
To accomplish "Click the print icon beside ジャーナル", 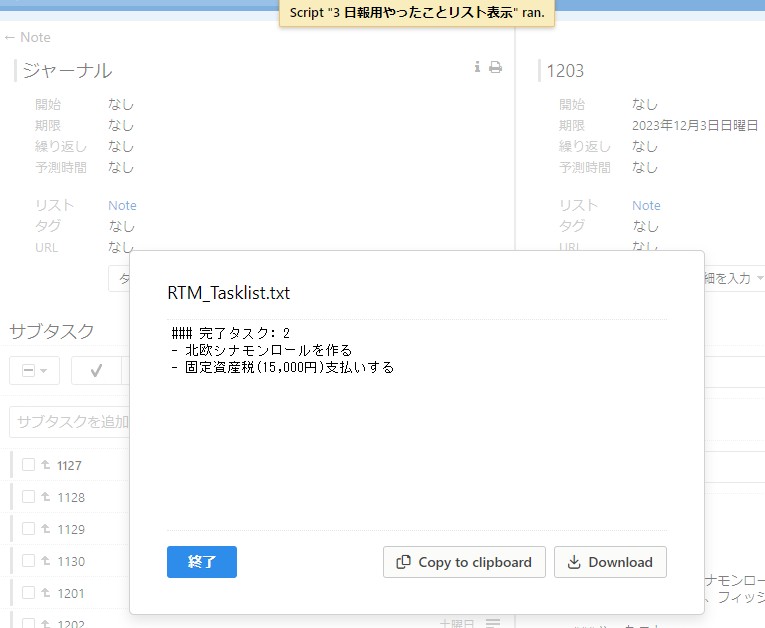I will pyautogui.click(x=495, y=67).
